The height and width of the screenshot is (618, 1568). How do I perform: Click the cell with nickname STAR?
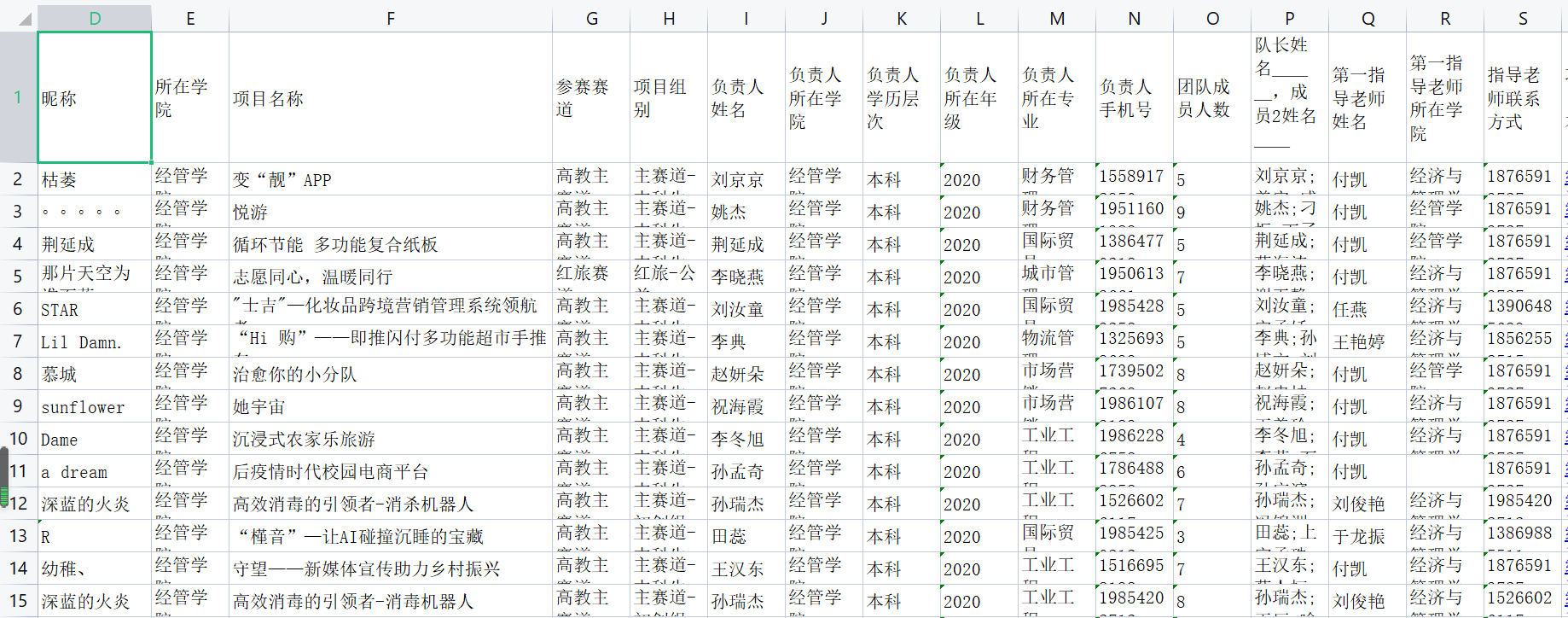95,310
